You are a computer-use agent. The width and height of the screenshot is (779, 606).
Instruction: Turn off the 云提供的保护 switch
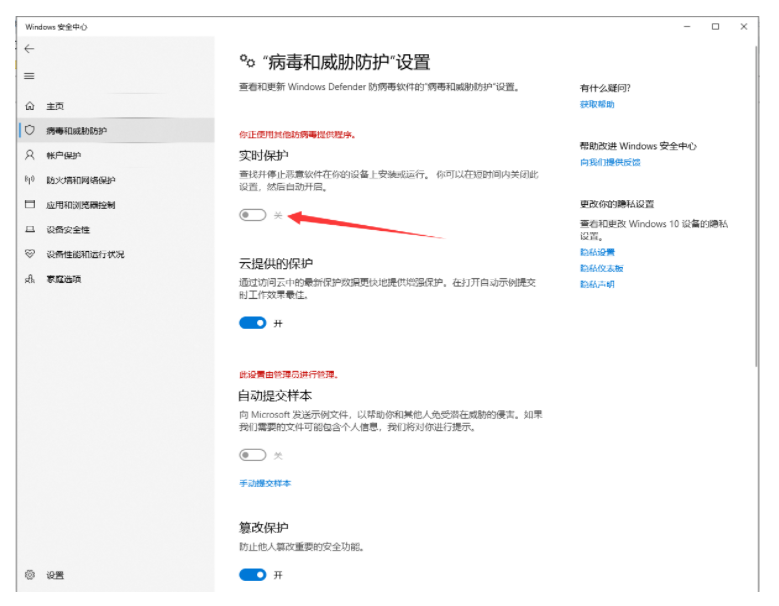pyautogui.click(x=252, y=323)
